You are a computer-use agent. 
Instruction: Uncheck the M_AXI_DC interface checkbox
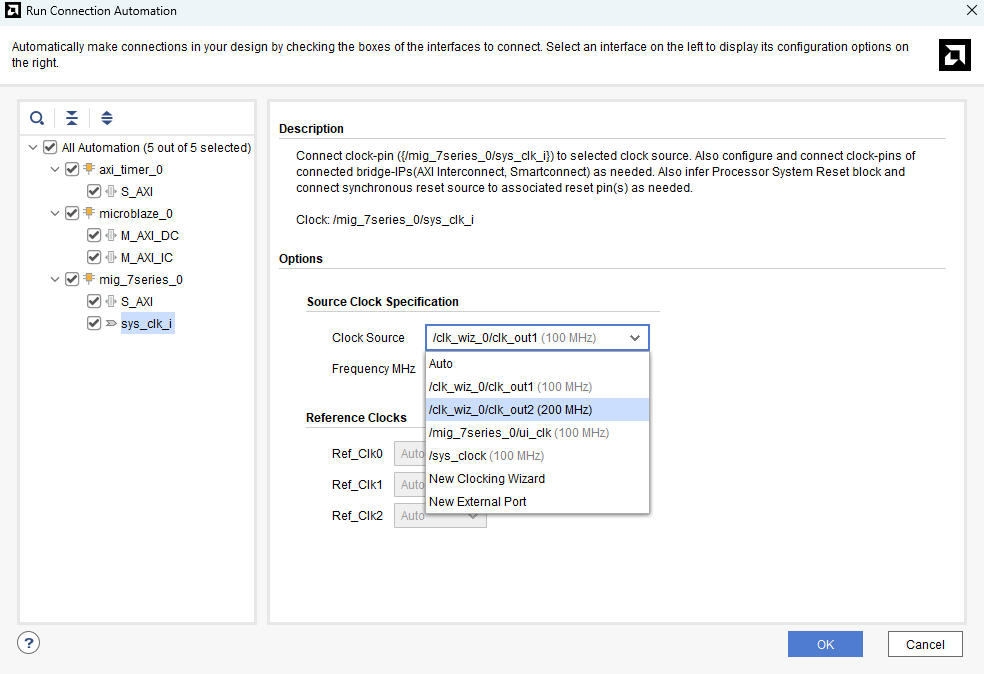(94, 236)
